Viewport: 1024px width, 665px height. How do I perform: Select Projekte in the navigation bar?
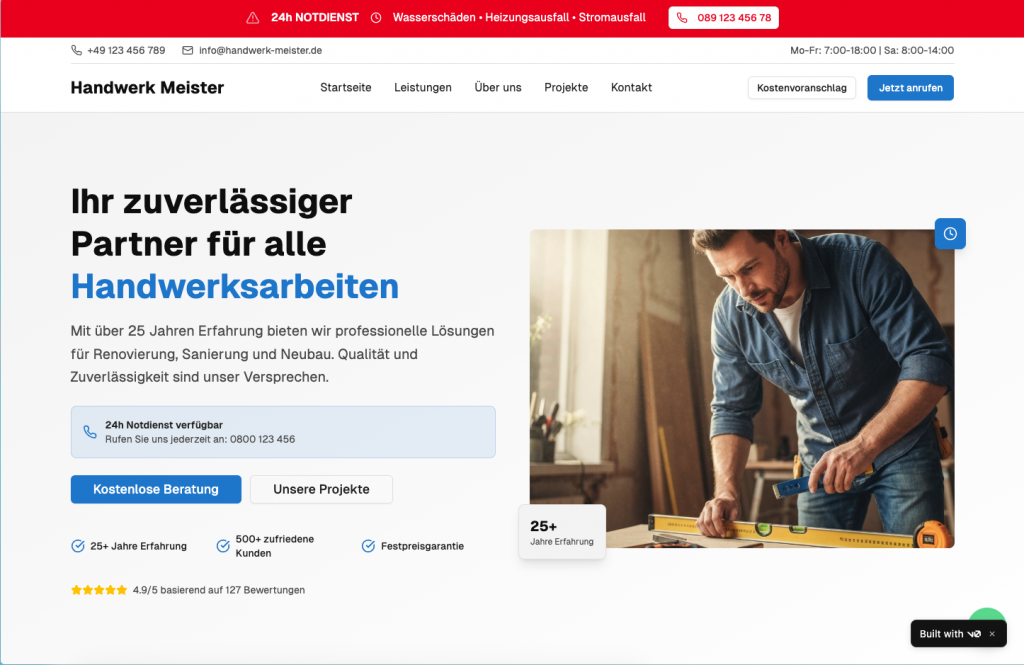click(x=566, y=88)
